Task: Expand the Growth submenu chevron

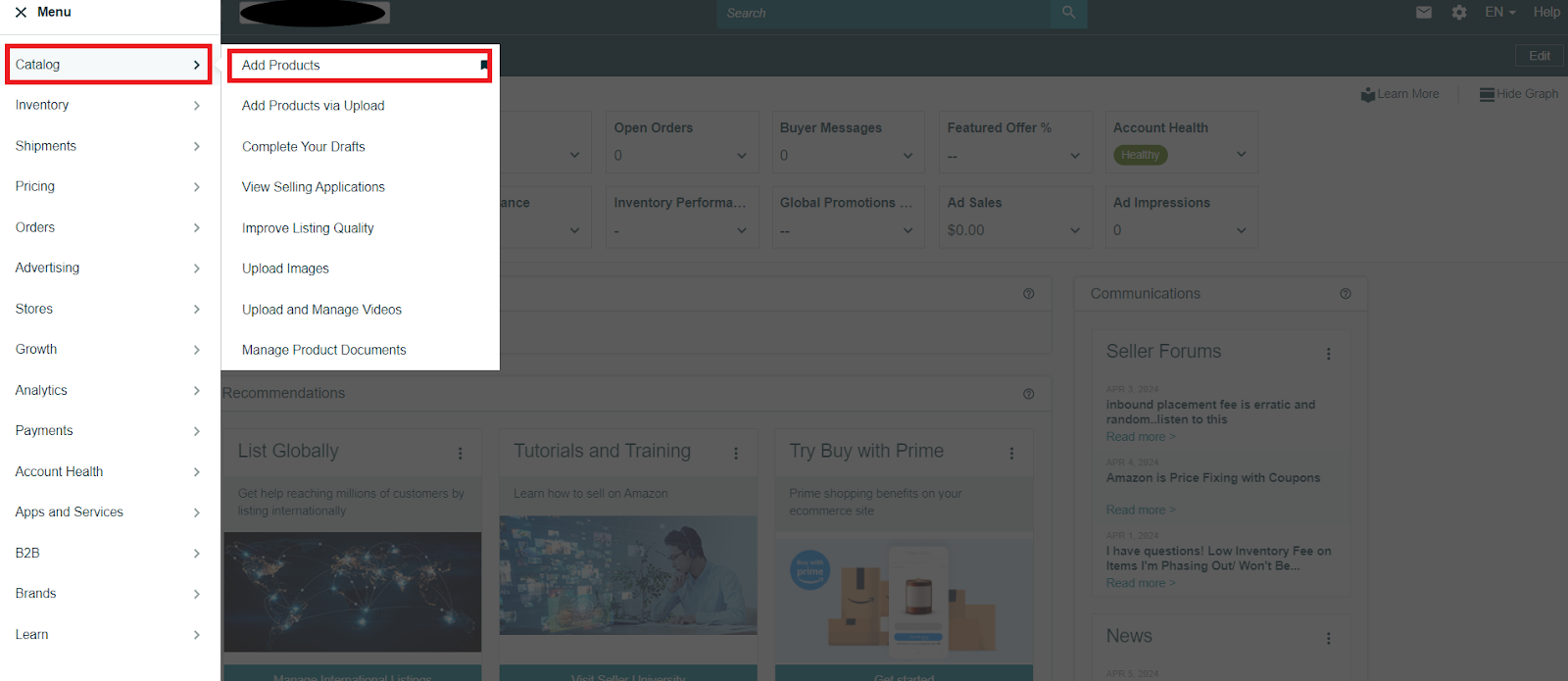Action: pos(197,350)
